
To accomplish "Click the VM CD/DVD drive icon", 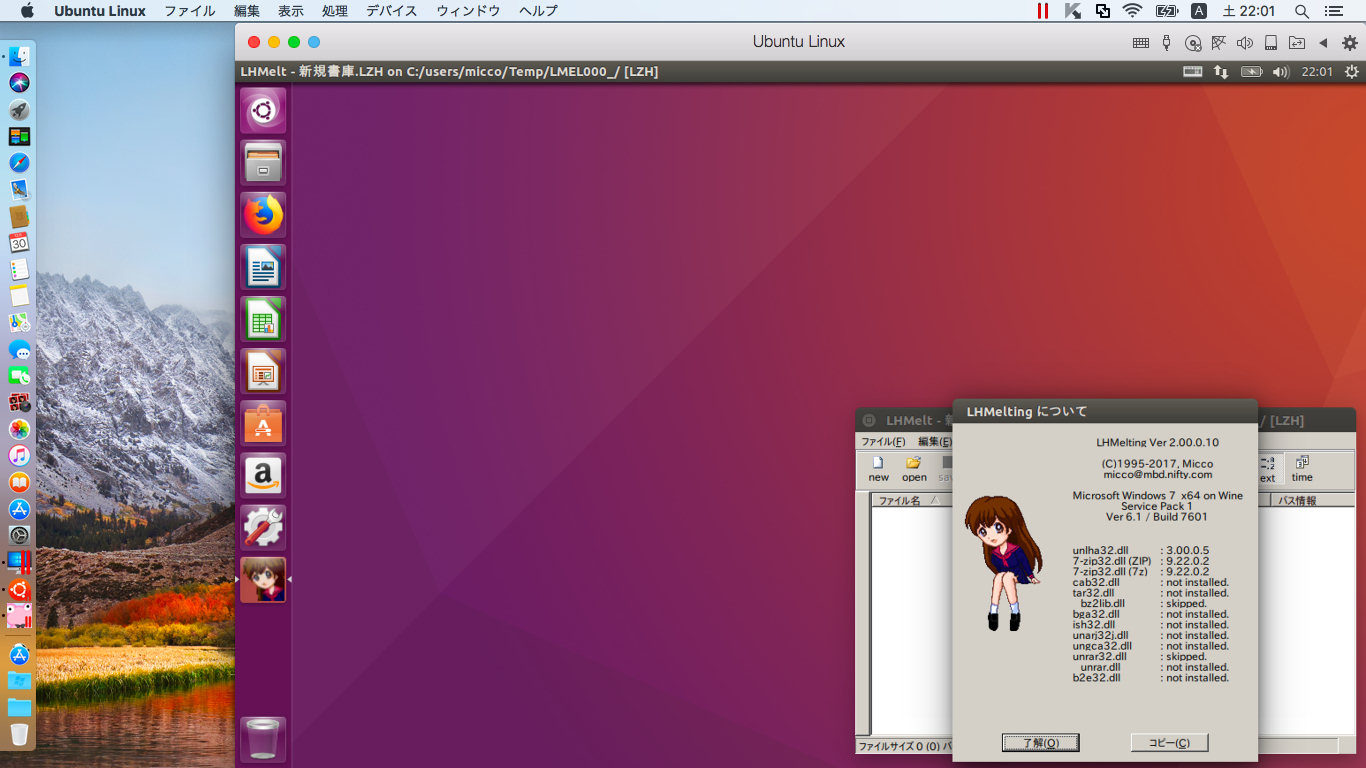I will pyautogui.click(x=1193, y=43).
